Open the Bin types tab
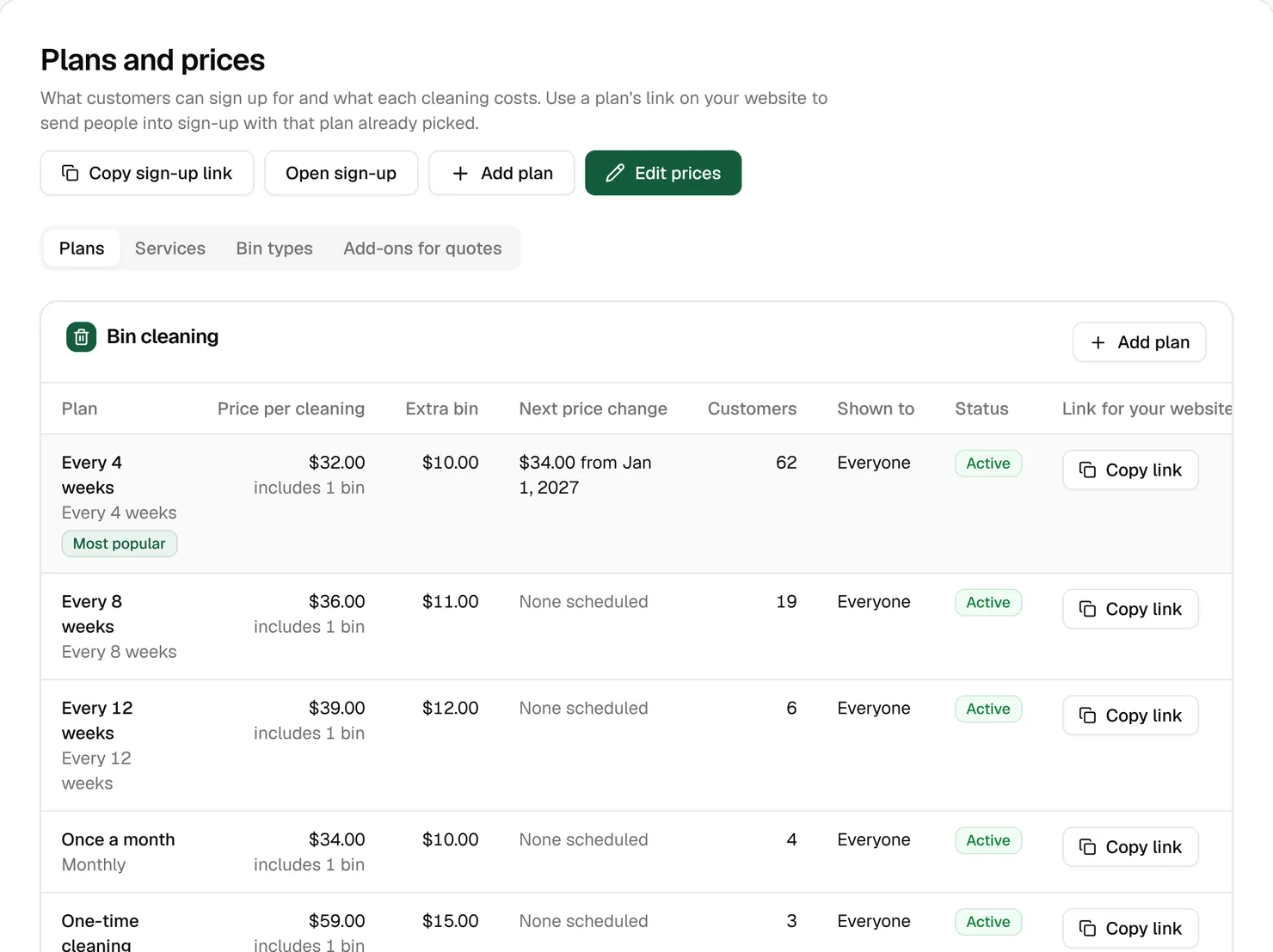The image size is (1273, 952). (x=274, y=249)
